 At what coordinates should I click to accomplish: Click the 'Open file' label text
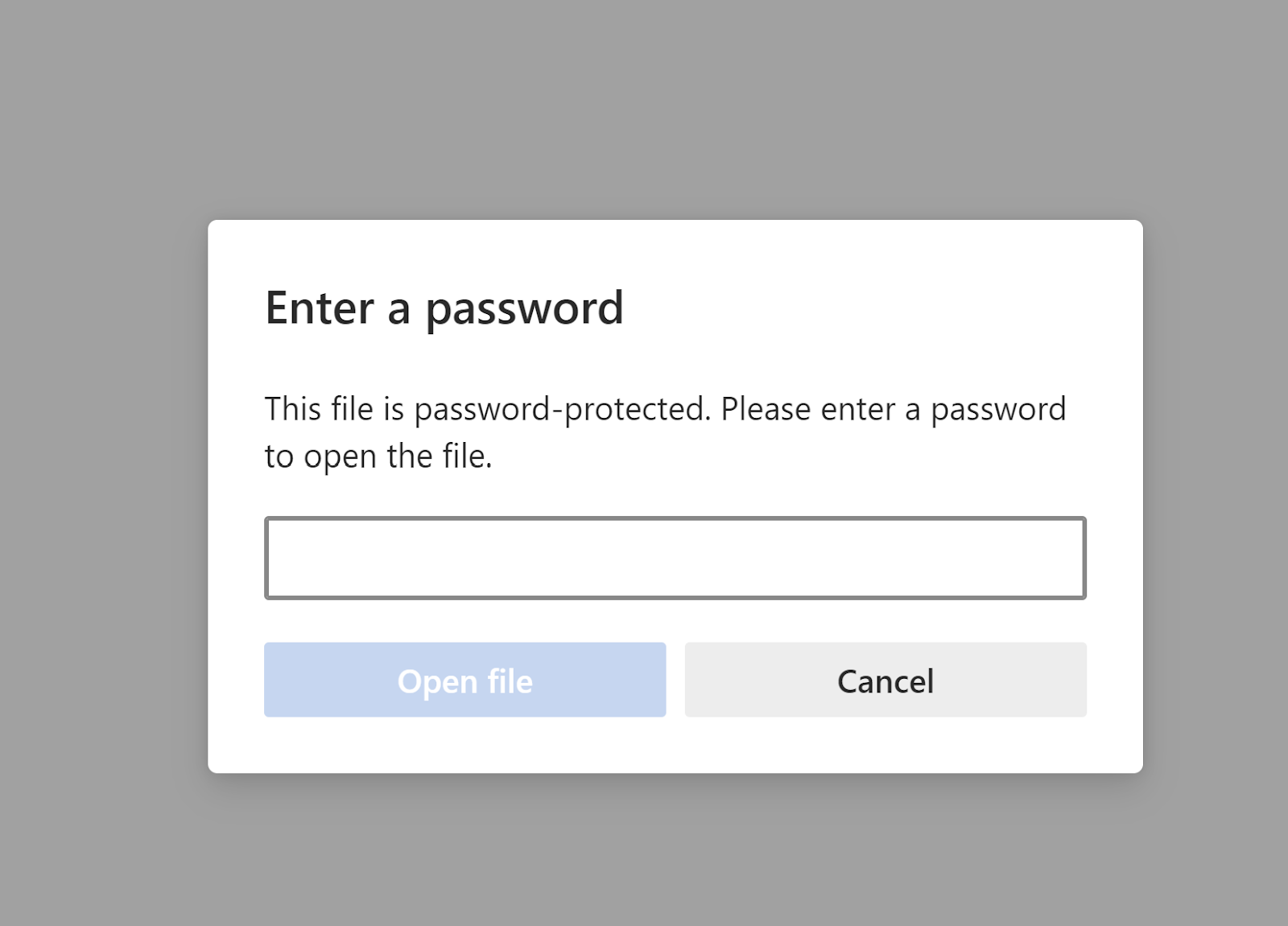[464, 681]
